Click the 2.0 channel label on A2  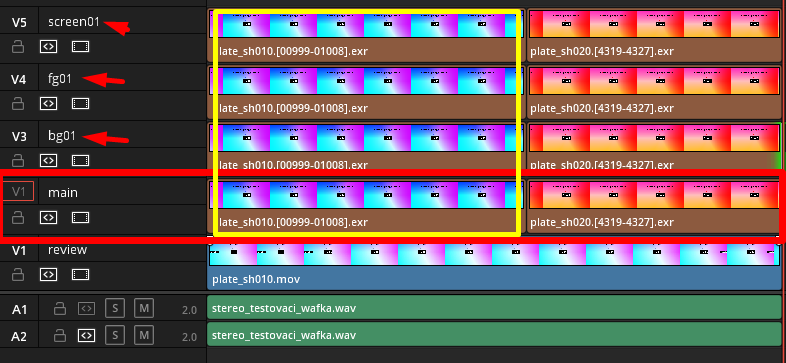(189, 337)
